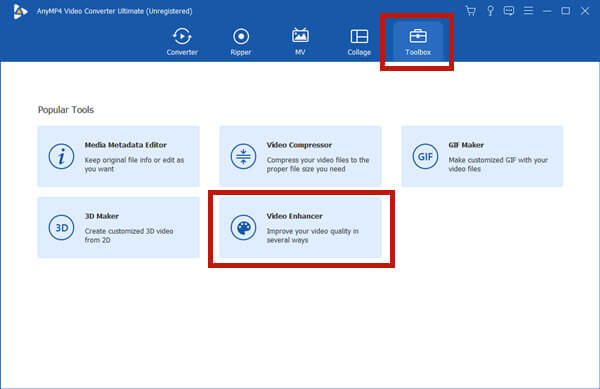Maximize the application window

[566, 11]
